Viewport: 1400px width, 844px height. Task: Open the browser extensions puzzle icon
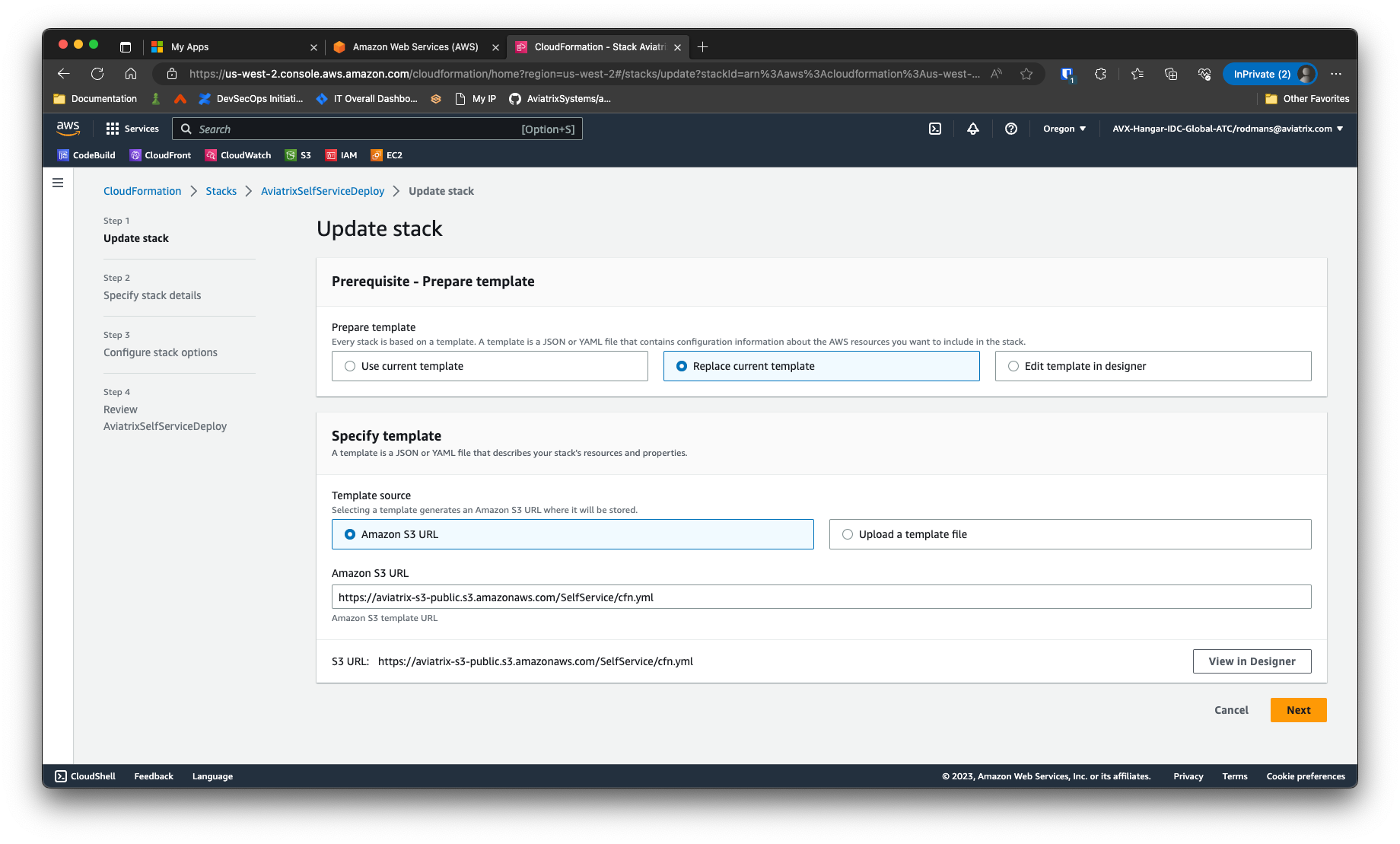coord(1100,74)
